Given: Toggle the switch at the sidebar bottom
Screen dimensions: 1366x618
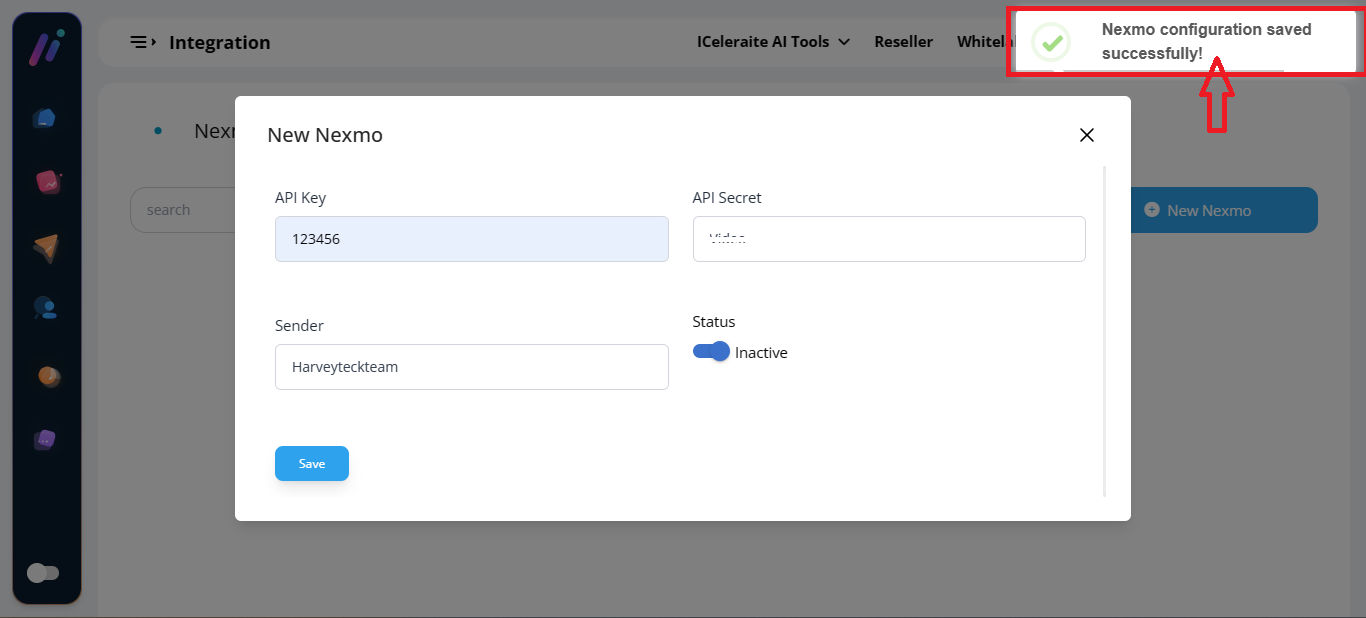Looking at the screenshot, I should coord(43,573).
